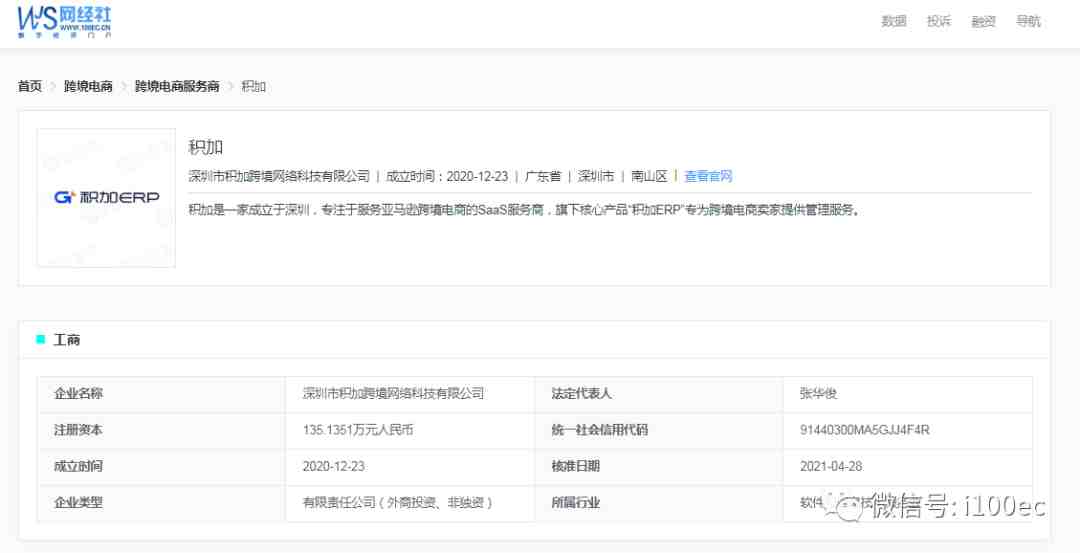Click the company description paragraph
Screen dimensions: 1080x553
525,210
